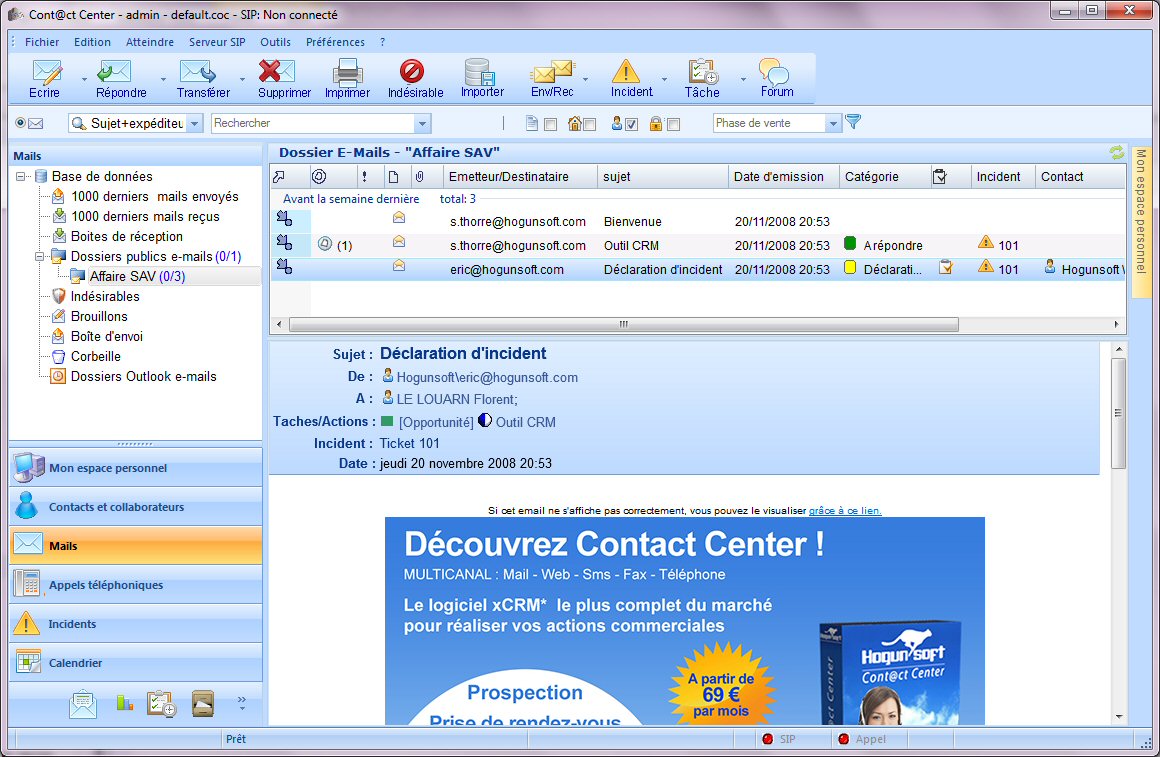Sort by the task clipboard column header
1160x757 pixels.
pos(940,176)
